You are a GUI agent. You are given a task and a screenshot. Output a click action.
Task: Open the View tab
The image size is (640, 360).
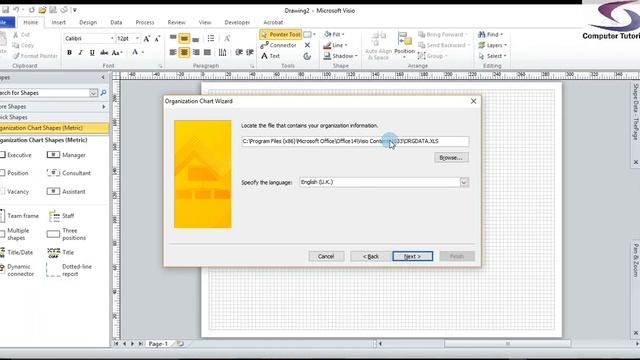pyautogui.click(x=205, y=22)
